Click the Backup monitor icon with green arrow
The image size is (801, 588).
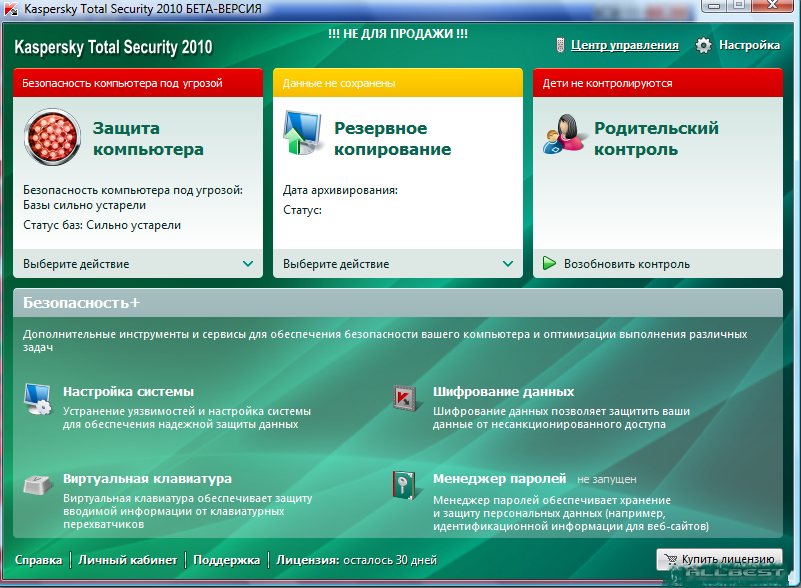[x=302, y=133]
